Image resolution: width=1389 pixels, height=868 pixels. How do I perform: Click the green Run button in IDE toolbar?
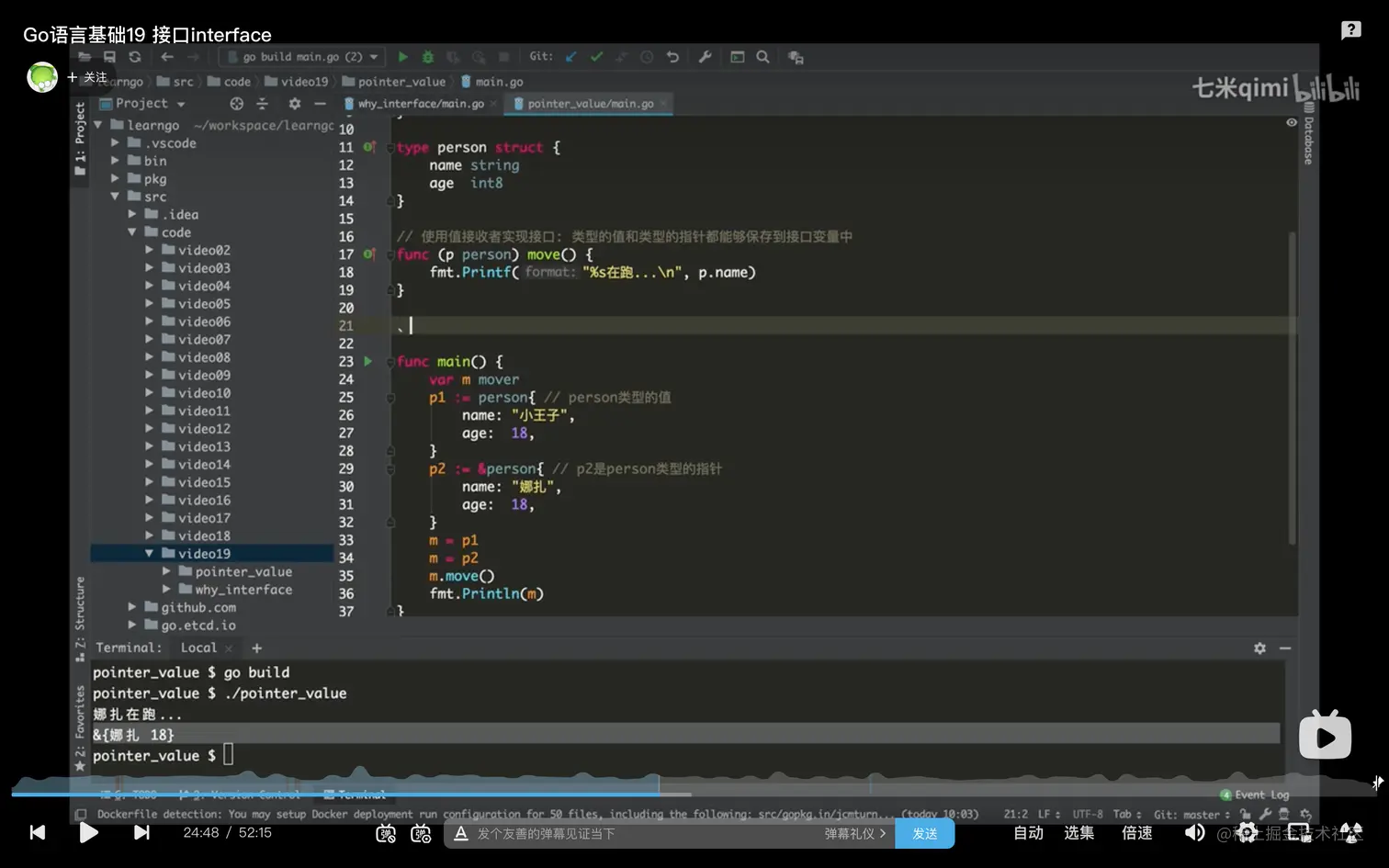402,57
